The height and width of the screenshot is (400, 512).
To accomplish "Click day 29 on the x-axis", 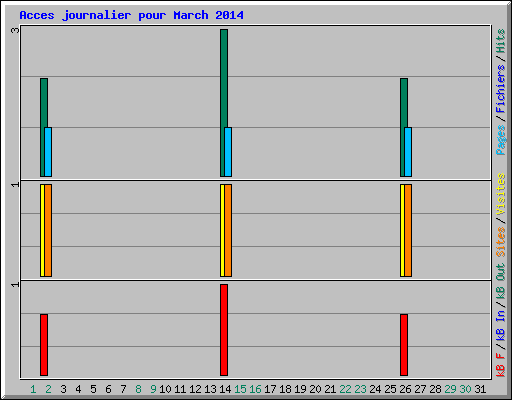I will coord(450,389).
